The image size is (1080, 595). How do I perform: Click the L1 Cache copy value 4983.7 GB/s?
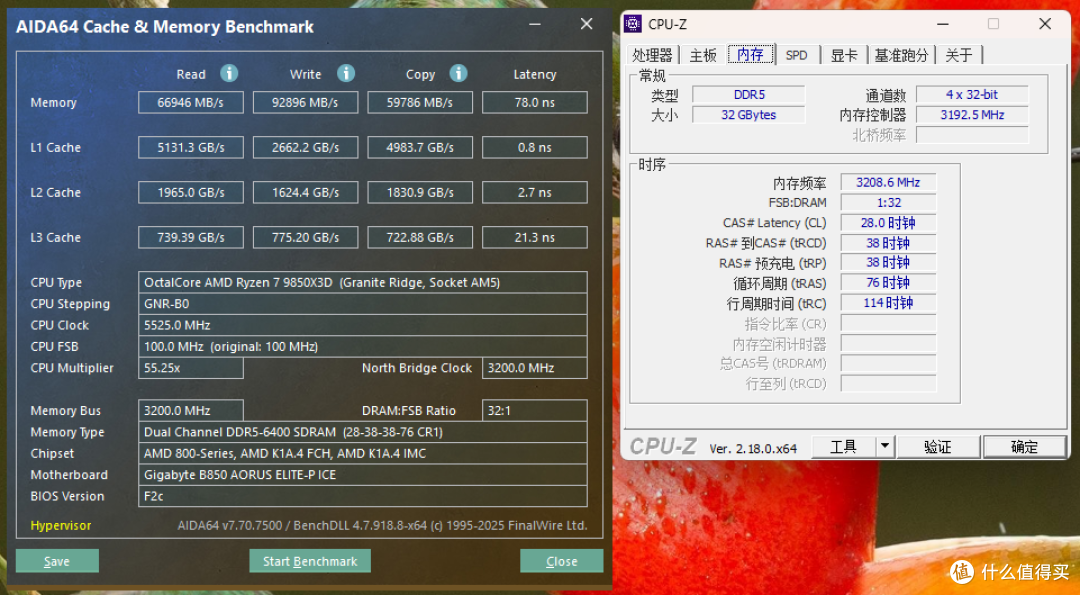[x=420, y=147]
